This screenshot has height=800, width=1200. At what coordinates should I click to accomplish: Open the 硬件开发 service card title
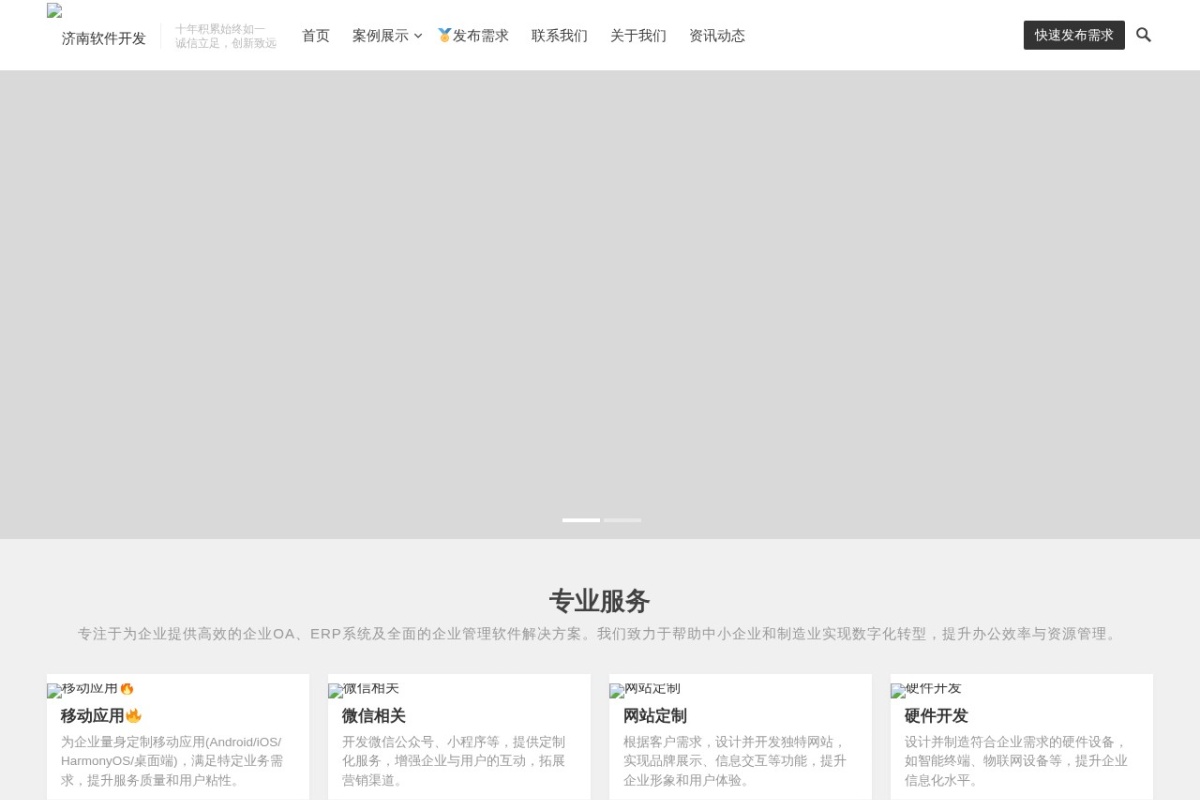936,716
